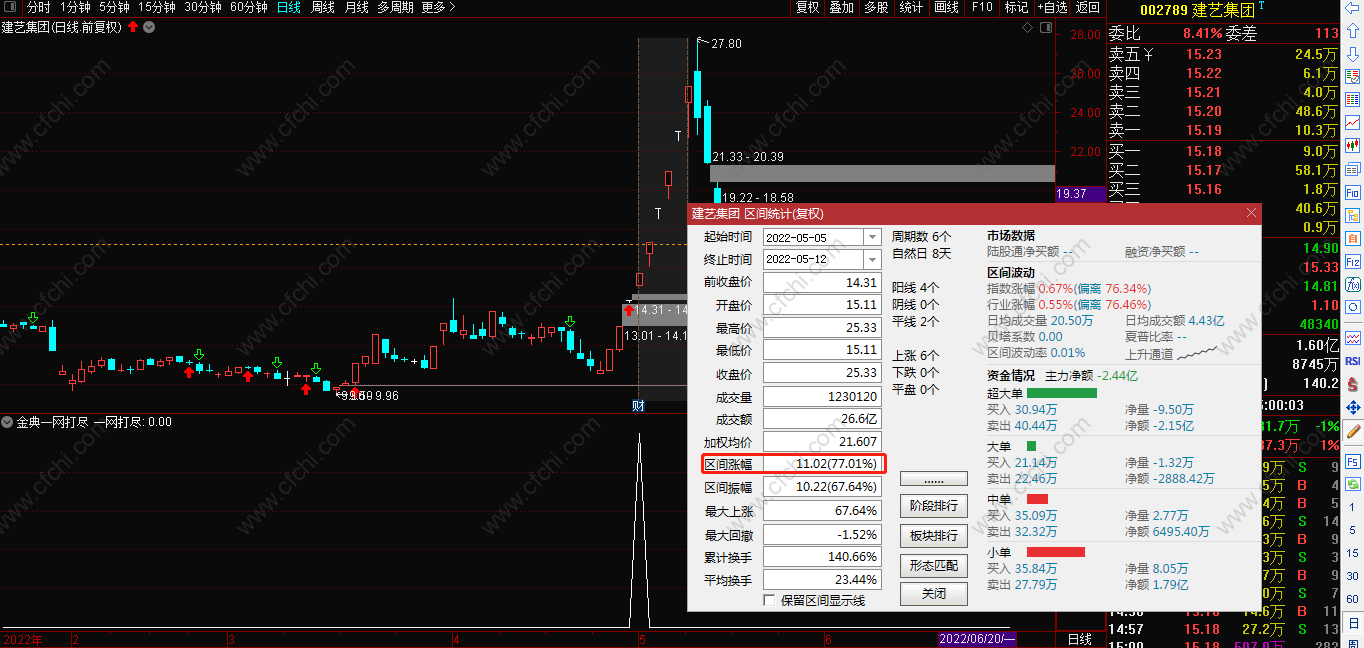This screenshot has height=648, width=1364.
Task: Expand the 更多 periods menu
Action: pyautogui.click(x=438, y=7)
